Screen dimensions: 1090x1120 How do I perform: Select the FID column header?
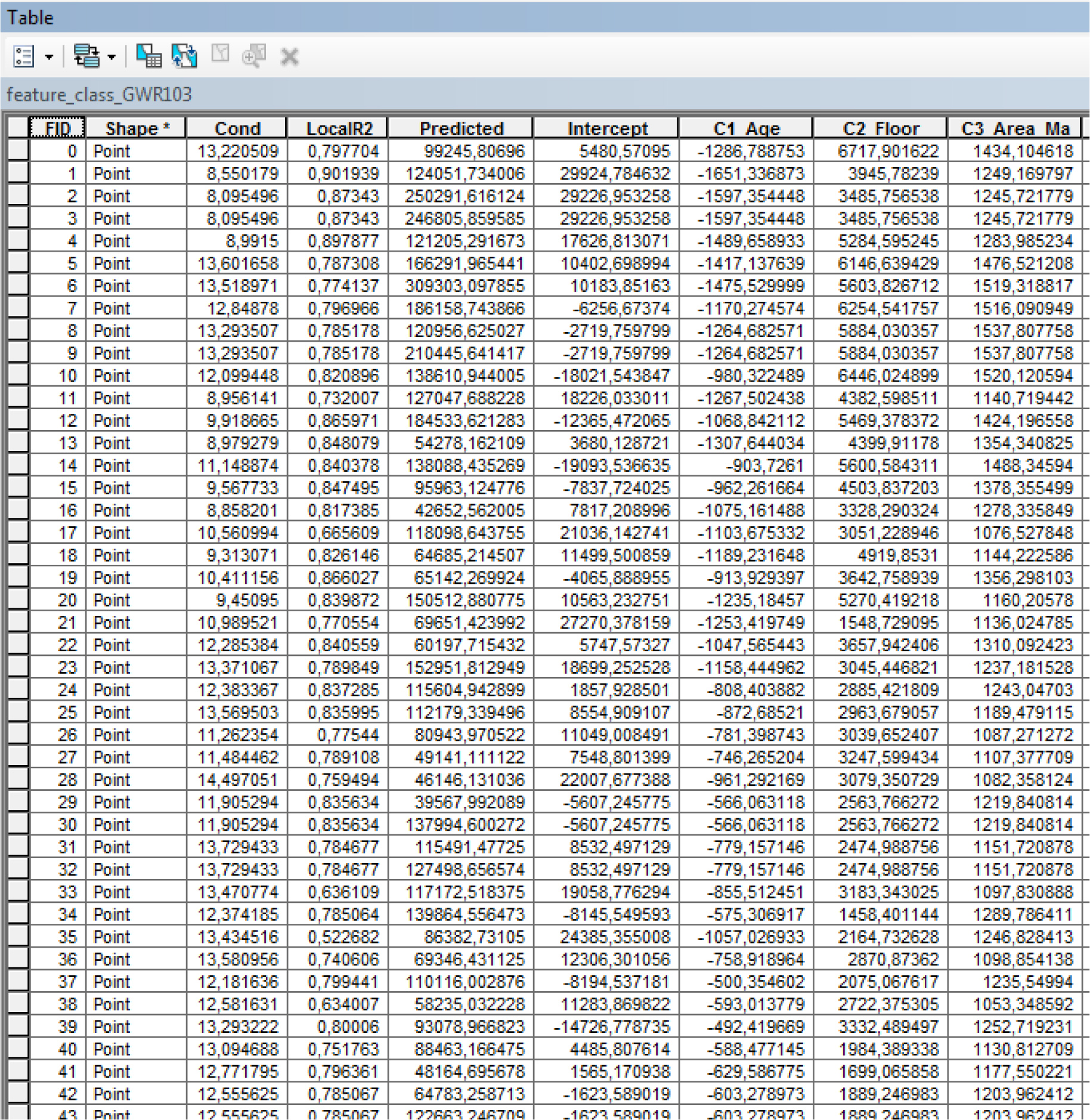(57, 128)
